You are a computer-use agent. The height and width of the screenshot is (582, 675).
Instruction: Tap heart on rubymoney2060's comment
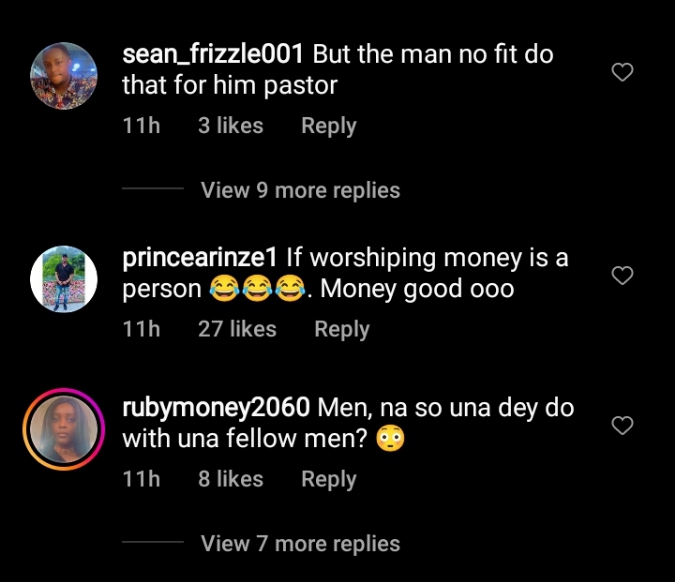coord(622,425)
